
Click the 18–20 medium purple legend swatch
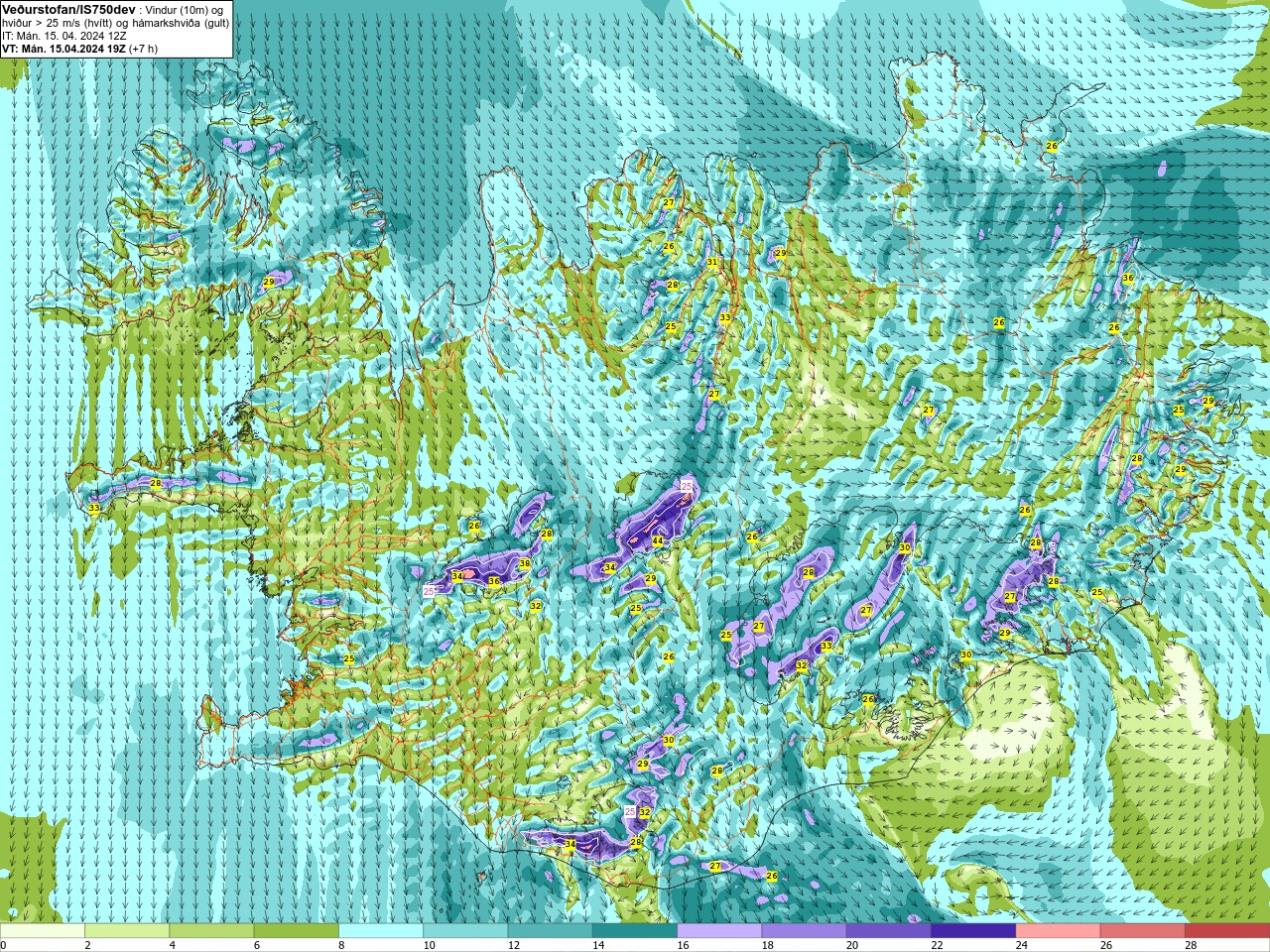tap(804, 931)
